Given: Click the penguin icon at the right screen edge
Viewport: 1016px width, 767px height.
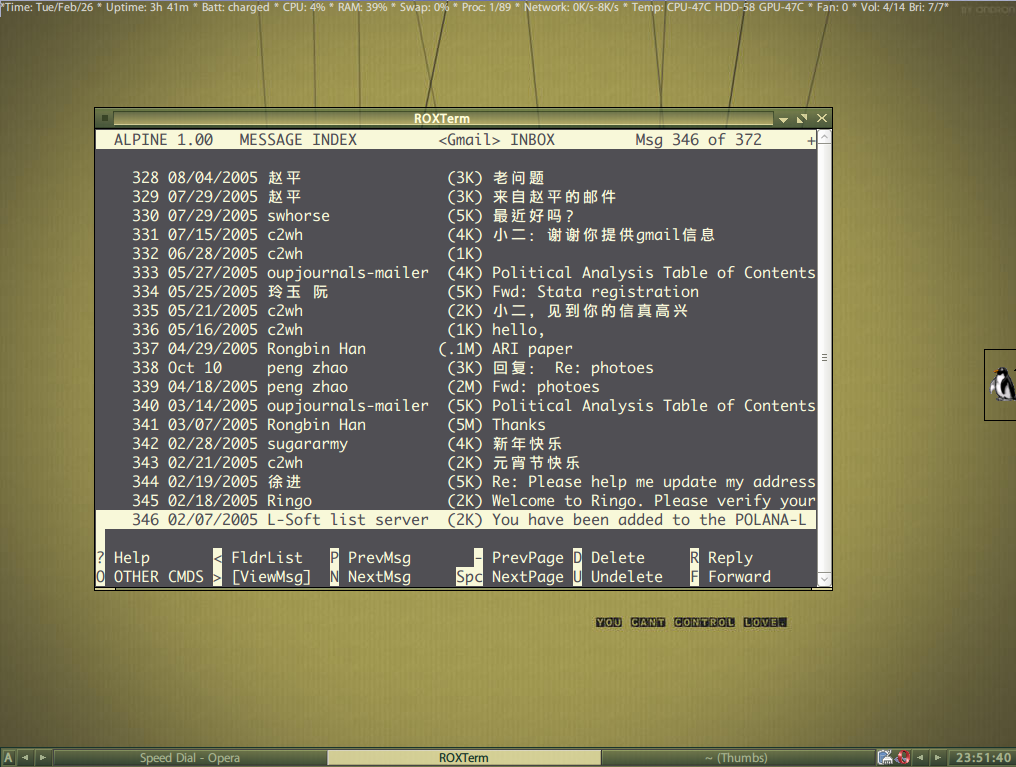Looking at the screenshot, I should coord(1002,385).
